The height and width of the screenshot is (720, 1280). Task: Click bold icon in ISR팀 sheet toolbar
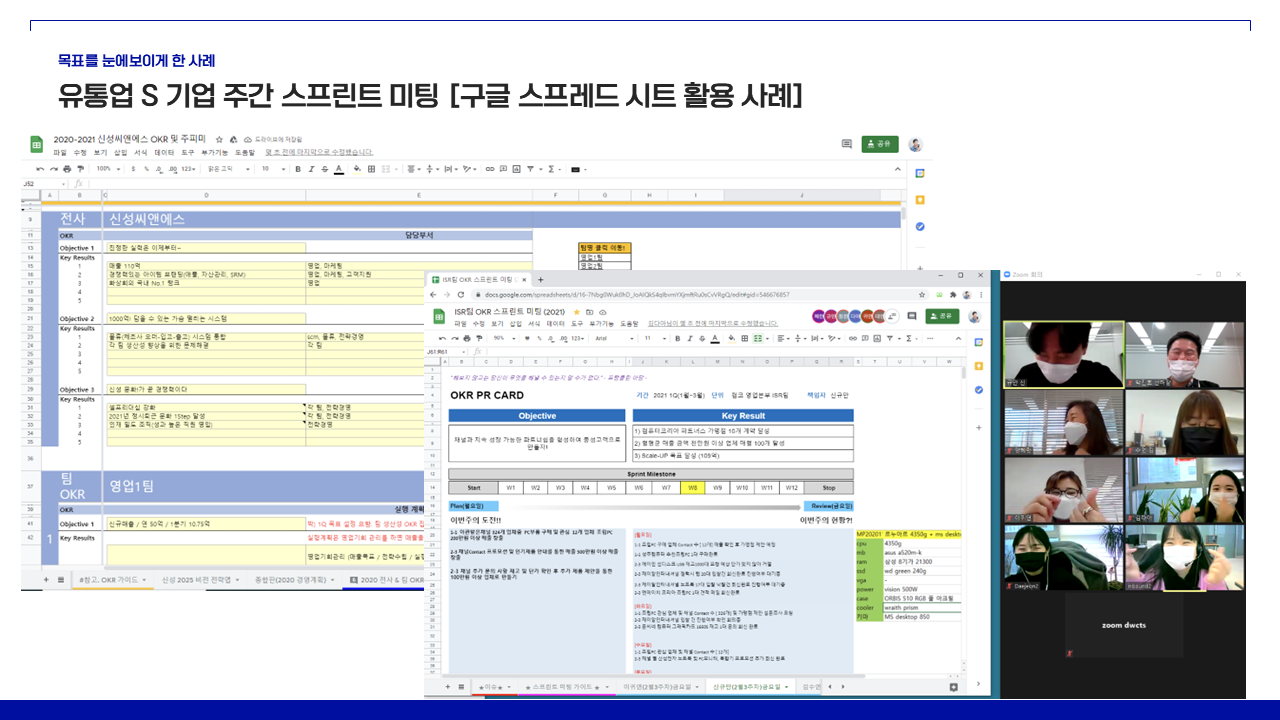(x=678, y=338)
